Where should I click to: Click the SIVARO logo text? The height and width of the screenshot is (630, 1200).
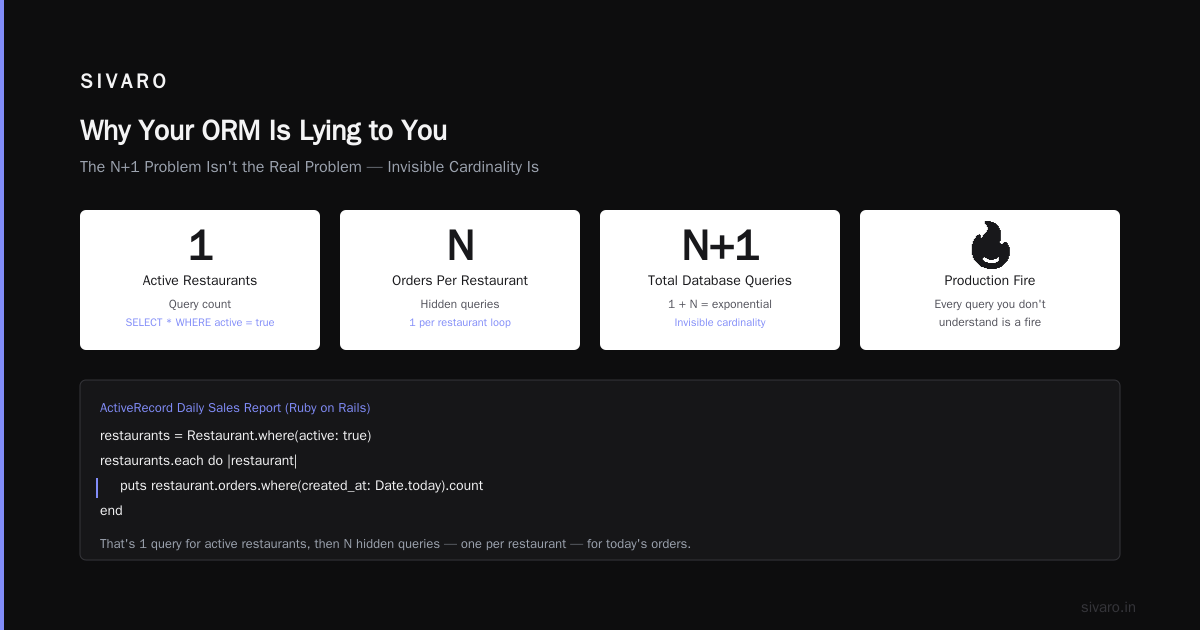124,82
